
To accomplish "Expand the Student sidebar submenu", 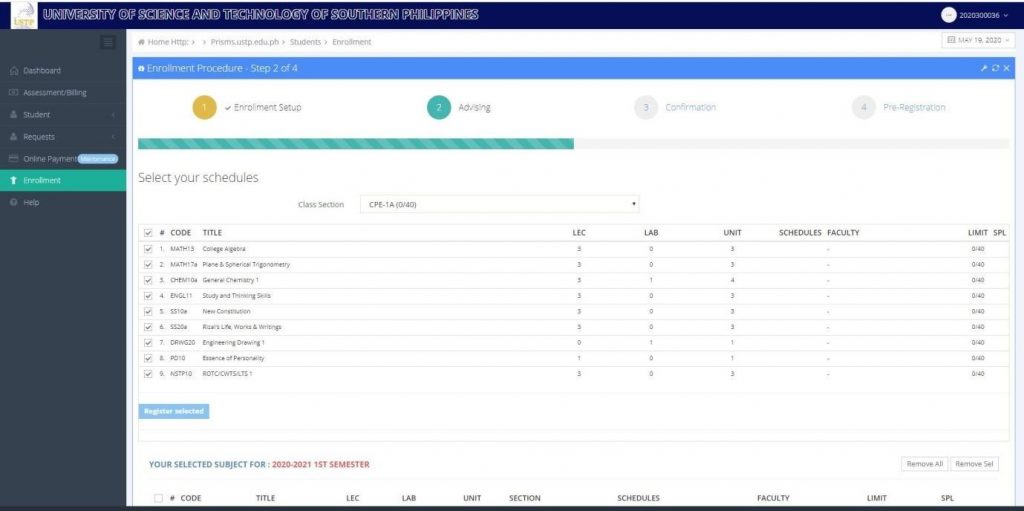I will [x=62, y=114].
